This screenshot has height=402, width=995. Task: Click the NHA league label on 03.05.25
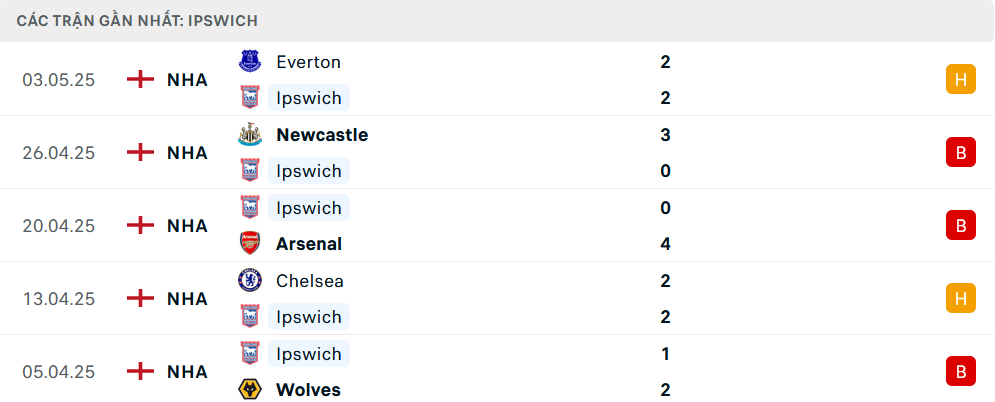click(187, 80)
